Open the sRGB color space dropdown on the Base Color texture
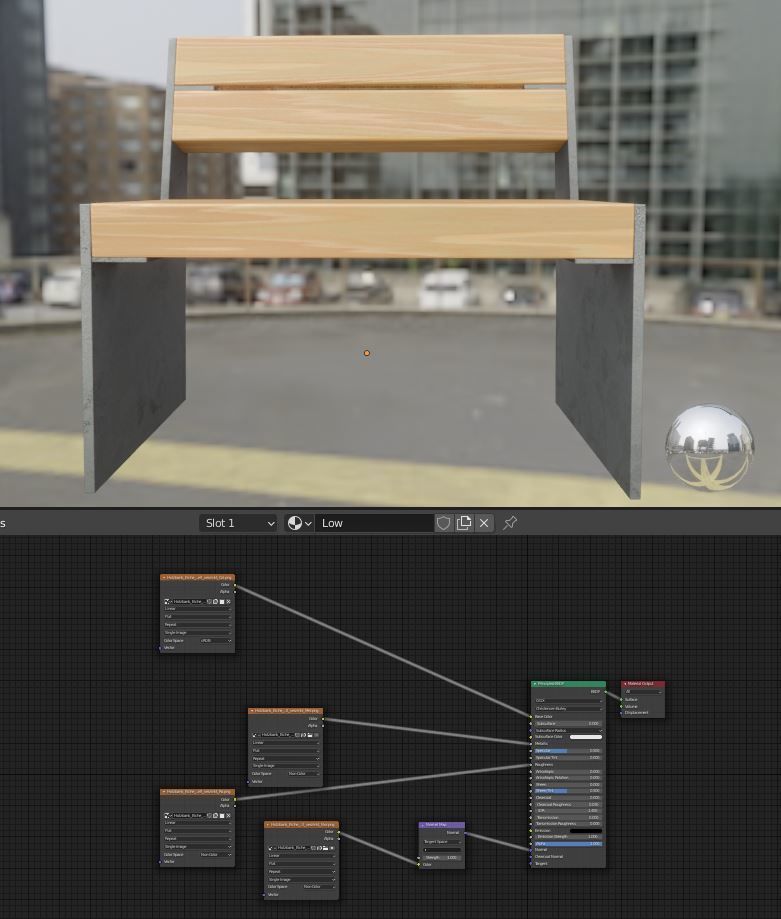The image size is (781, 919). [216, 641]
